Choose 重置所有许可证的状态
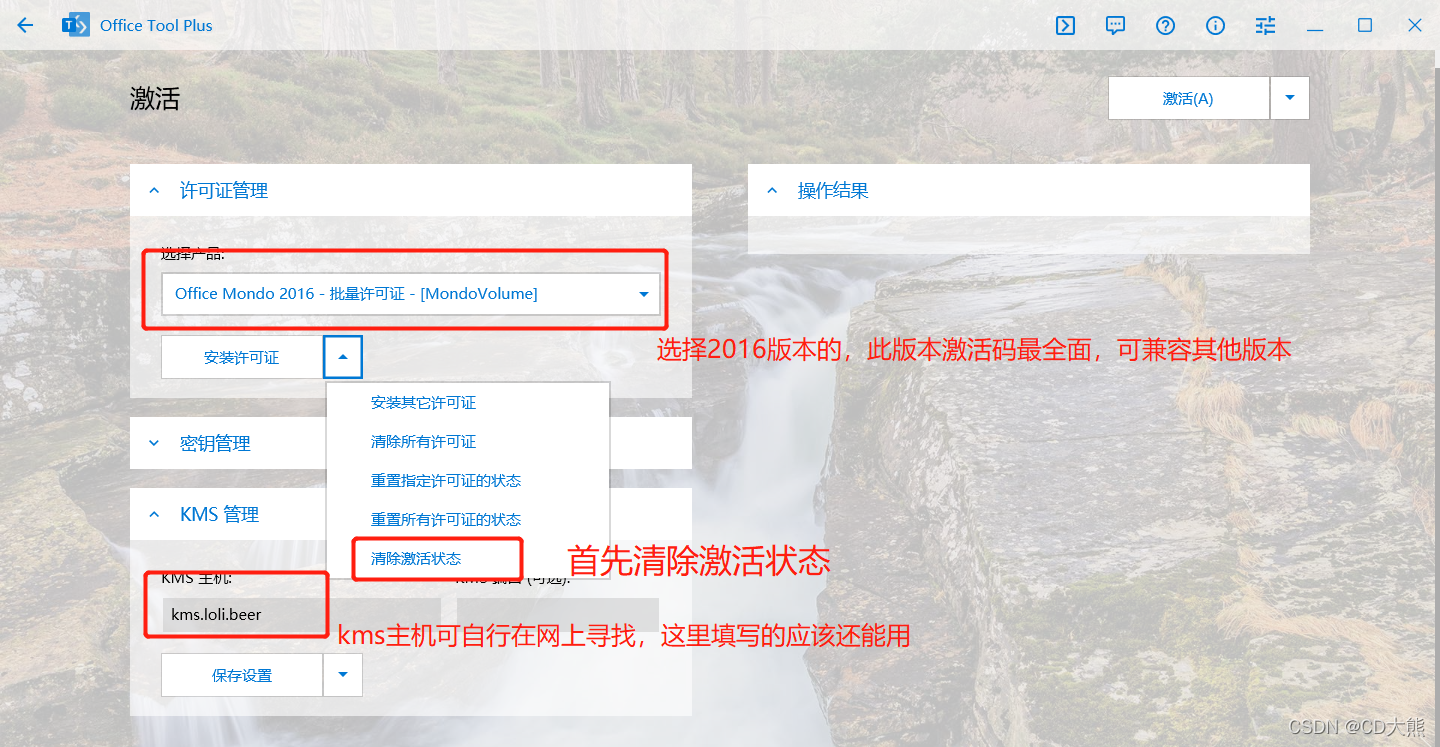 [468, 519]
